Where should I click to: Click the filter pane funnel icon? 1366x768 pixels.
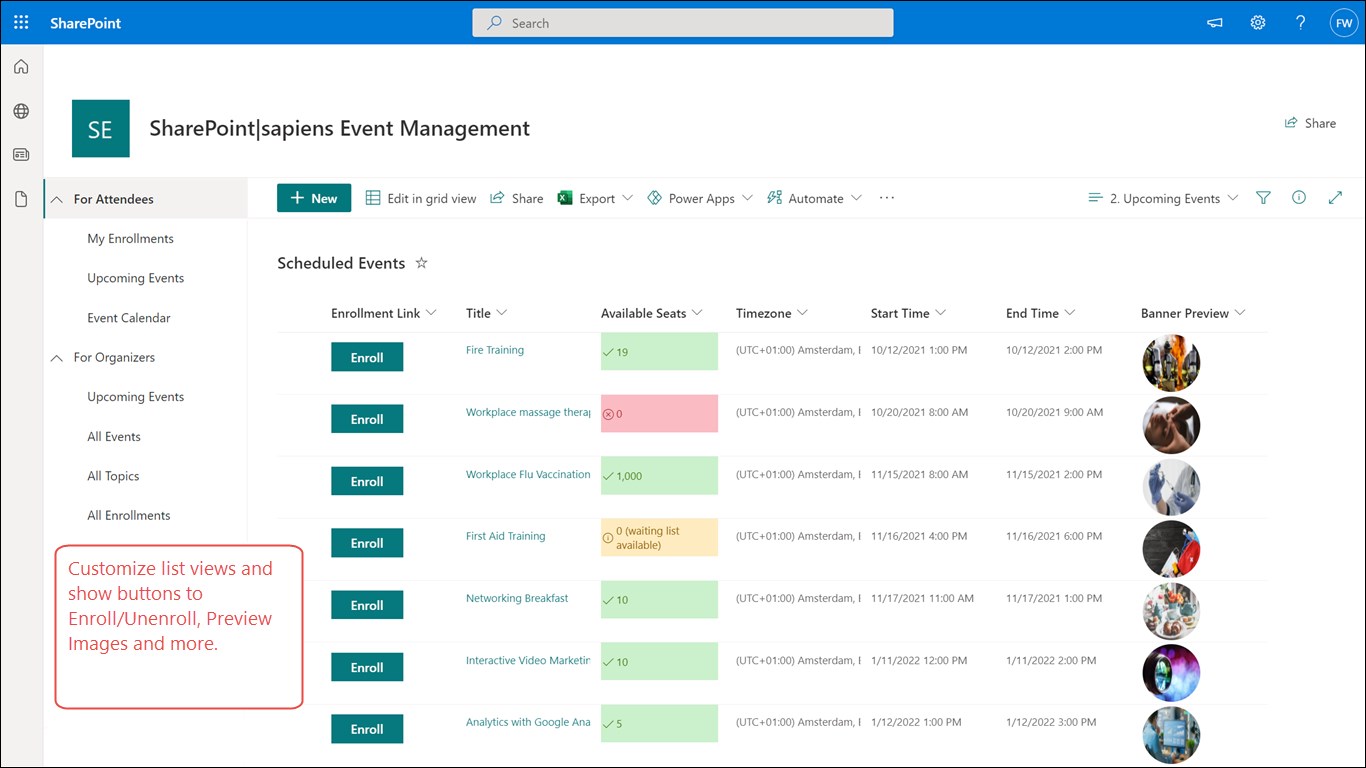pyautogui.click(x=1263, y=198)
